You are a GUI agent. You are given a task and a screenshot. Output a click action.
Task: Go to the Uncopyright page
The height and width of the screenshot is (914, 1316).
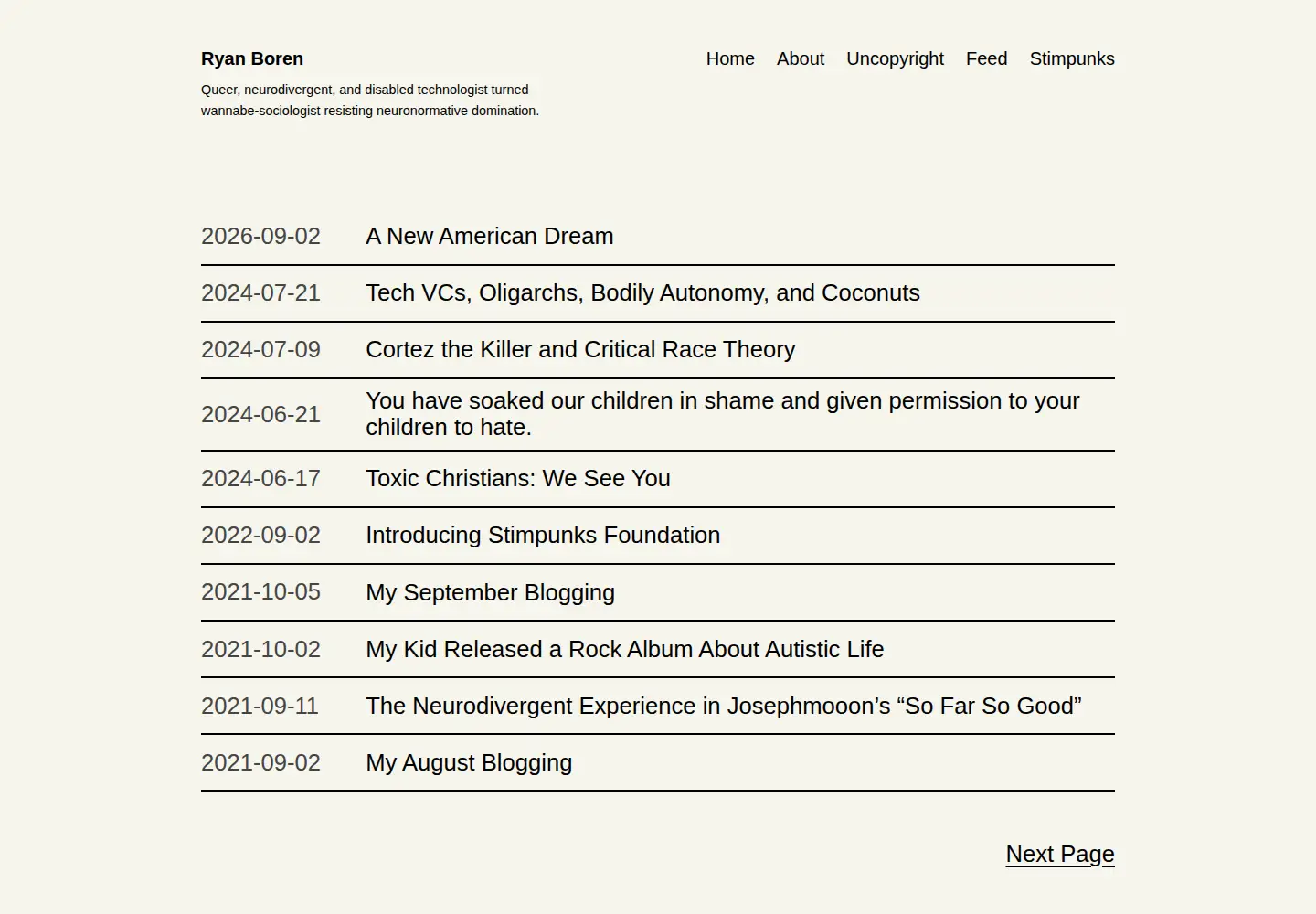click(x=895, y=58)
